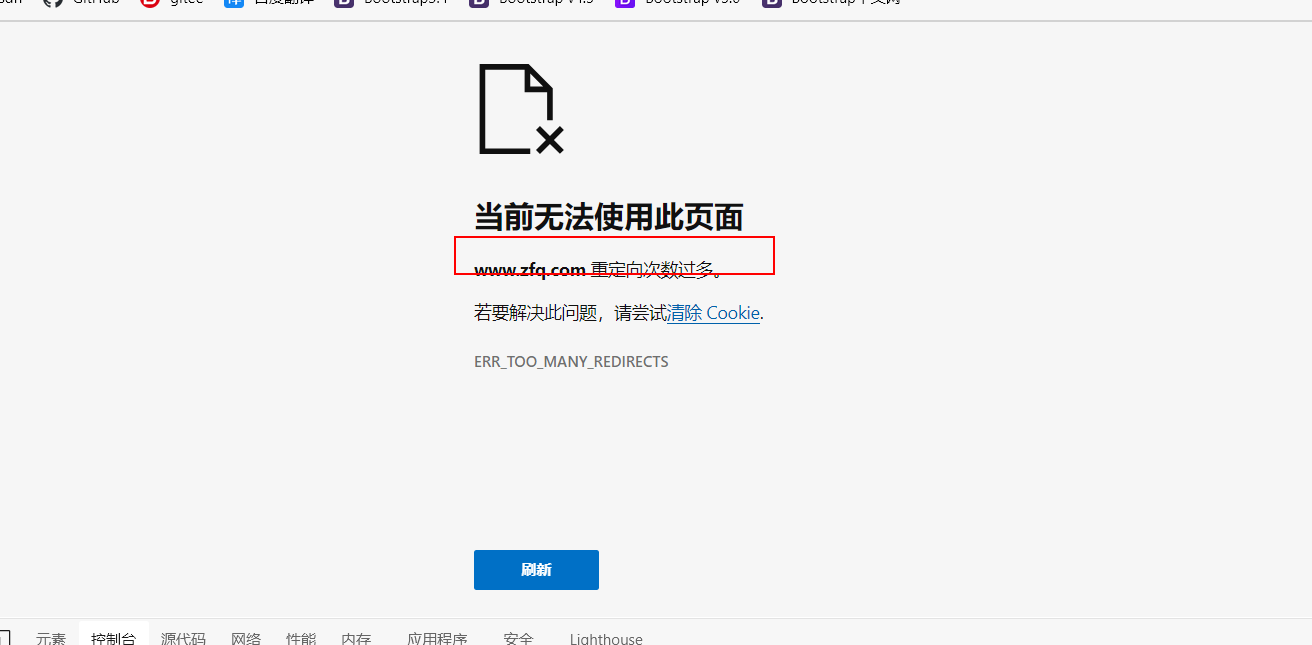Image resolution: width=1312 pixels, height=645 pixels.
Task: Go to the 网络 DevTools tab
Action: tap(246, 638)
